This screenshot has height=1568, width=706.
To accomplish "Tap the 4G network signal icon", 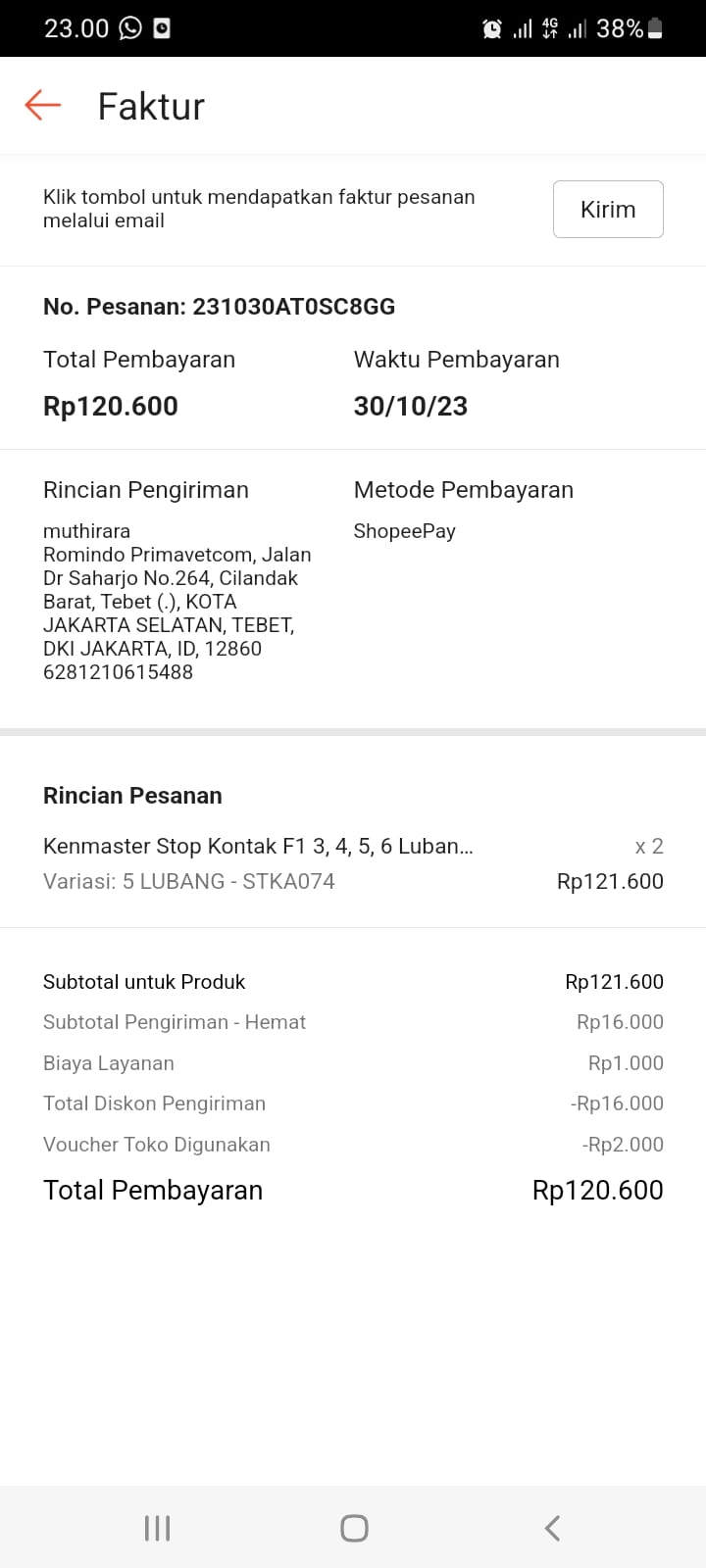I will 549,28.
